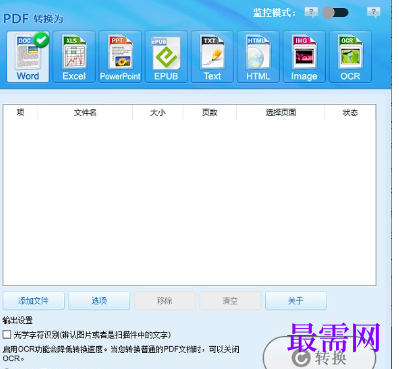Click the 页数 column header

point(210,113)
